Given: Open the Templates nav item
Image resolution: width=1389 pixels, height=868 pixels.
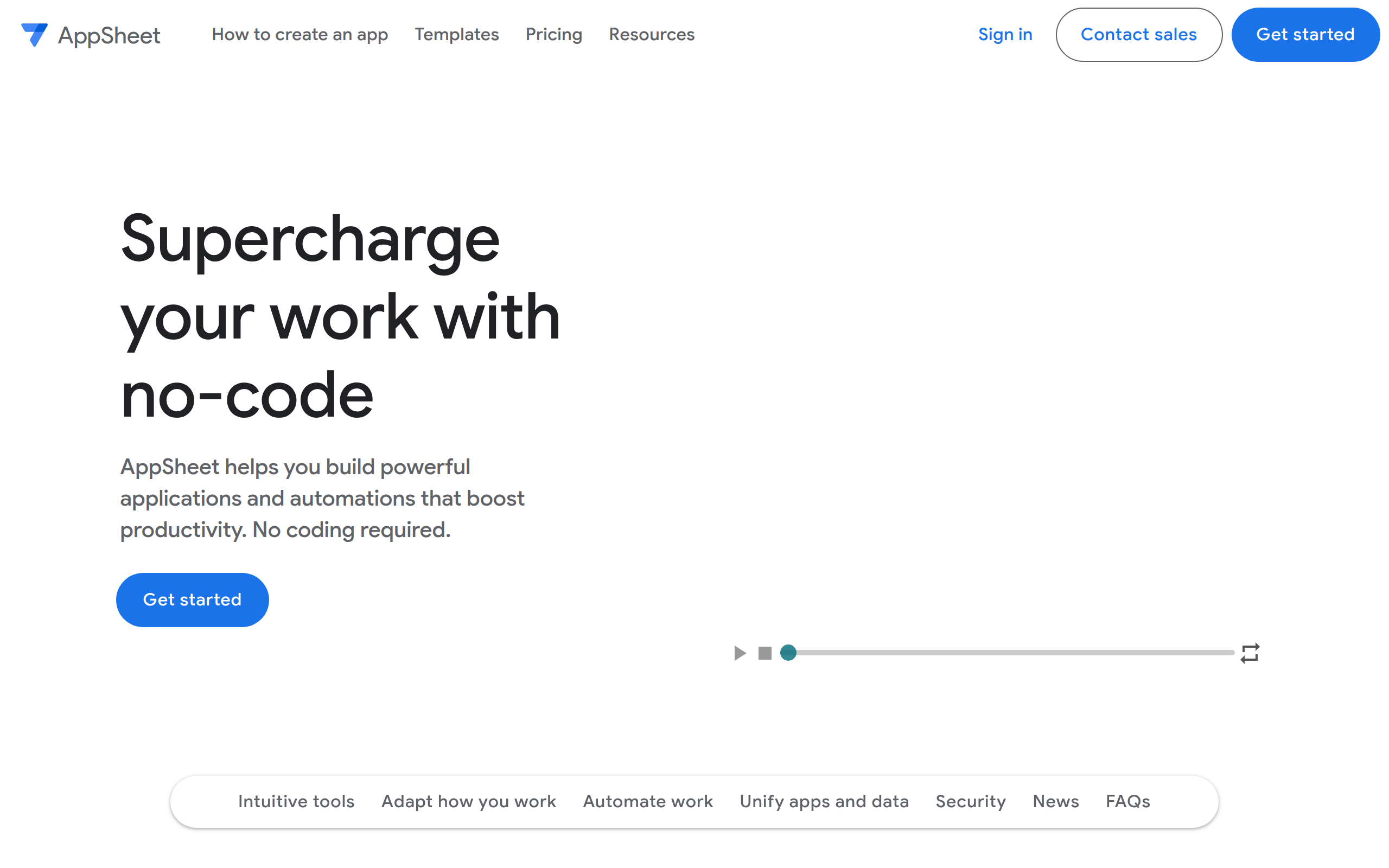Looking at the screenshot, I should [456, 34].
